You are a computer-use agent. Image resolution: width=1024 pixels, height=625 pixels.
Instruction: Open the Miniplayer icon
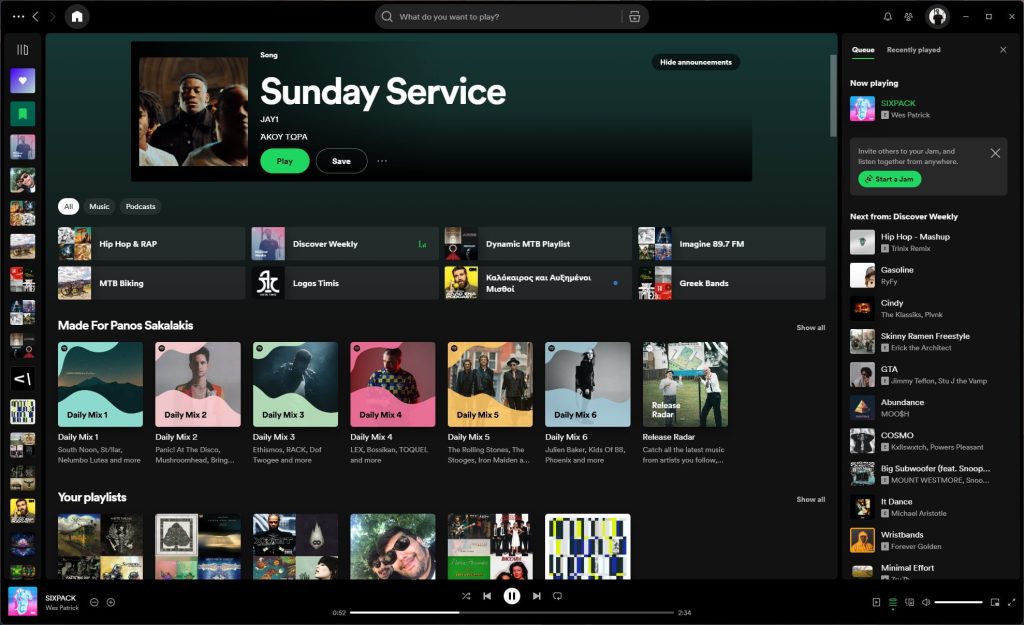click(x=995, y=602)
